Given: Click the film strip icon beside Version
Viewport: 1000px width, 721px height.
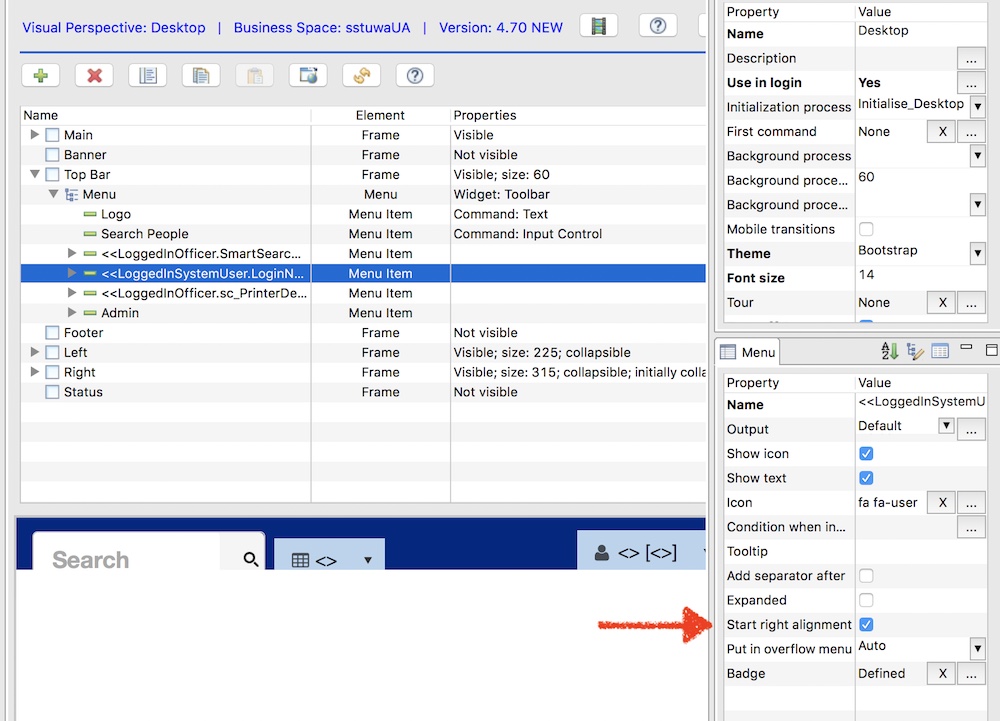Looking at the screenshot, I should pos(598,26).
